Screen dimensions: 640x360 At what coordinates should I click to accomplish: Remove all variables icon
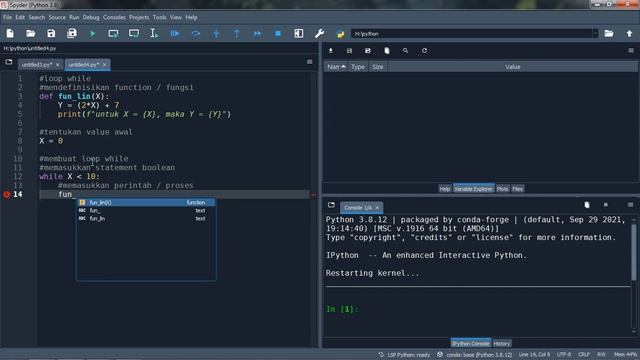pos(387,51)
